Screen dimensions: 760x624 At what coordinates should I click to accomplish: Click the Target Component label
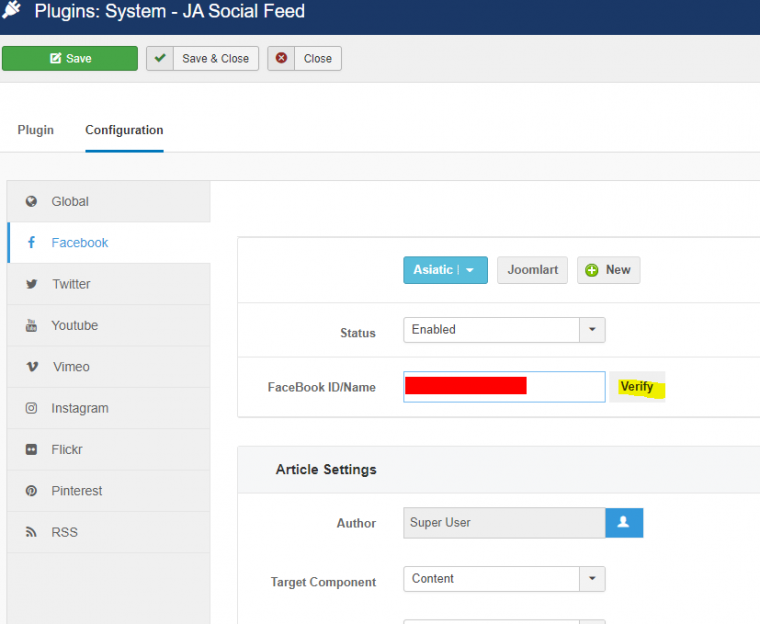323,582
